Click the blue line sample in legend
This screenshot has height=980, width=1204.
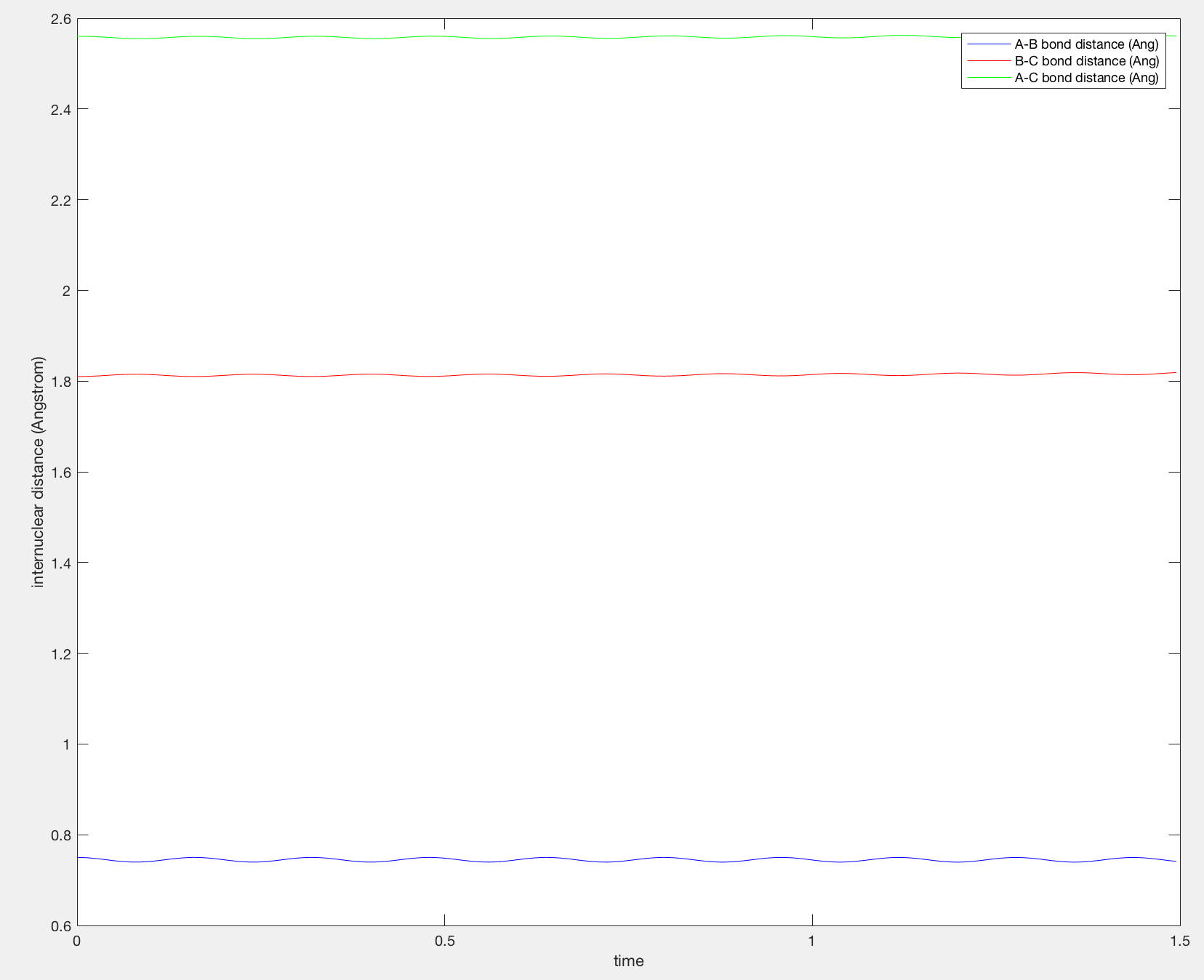tap(989, 45)
